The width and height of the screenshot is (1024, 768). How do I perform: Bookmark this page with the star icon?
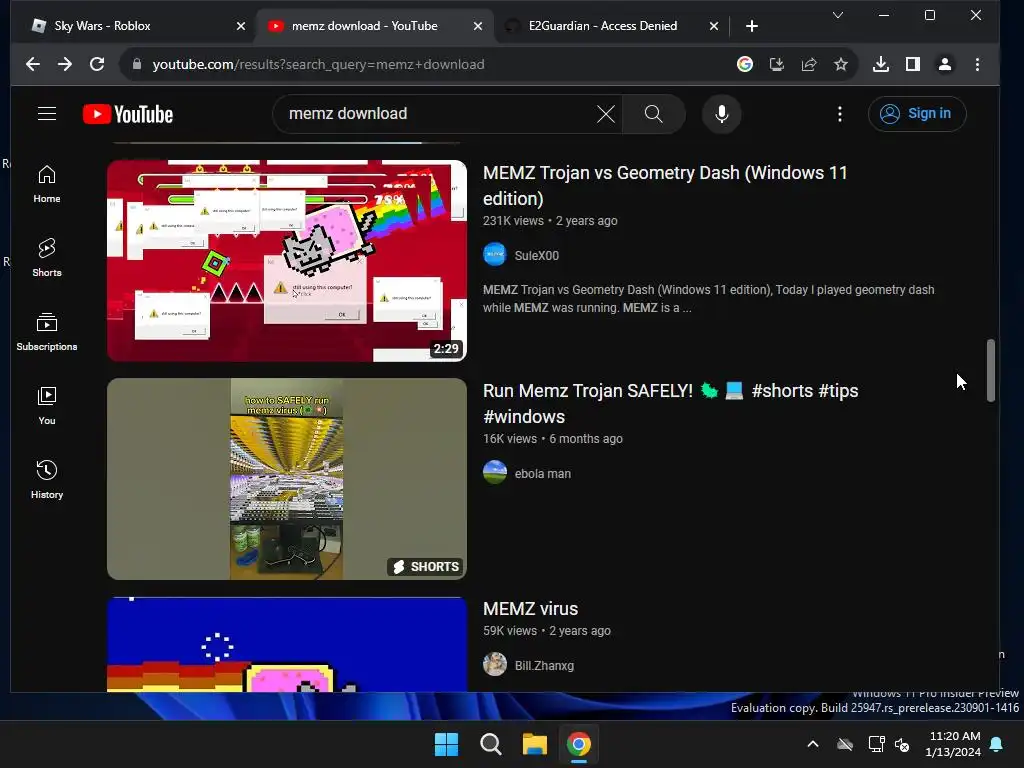click(x=840, y=64)
